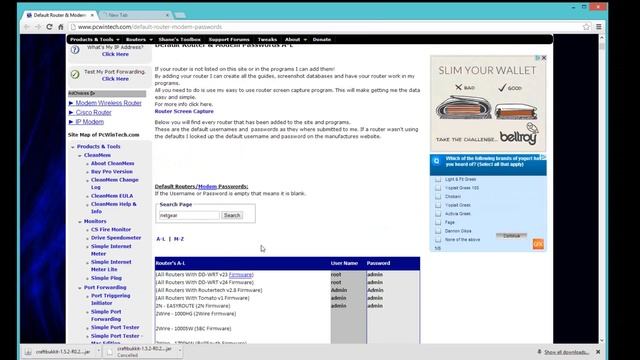The height and width of the screenshot is (360, 640).
Task: Jump to the M-Z routers list
Action: [179, 239]
